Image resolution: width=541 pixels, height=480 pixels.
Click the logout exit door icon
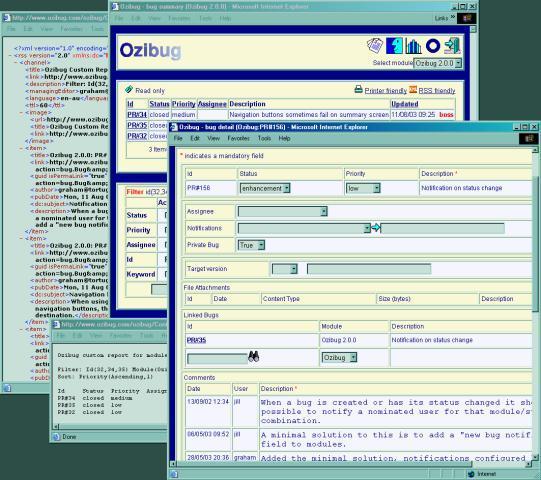(452, 46)
